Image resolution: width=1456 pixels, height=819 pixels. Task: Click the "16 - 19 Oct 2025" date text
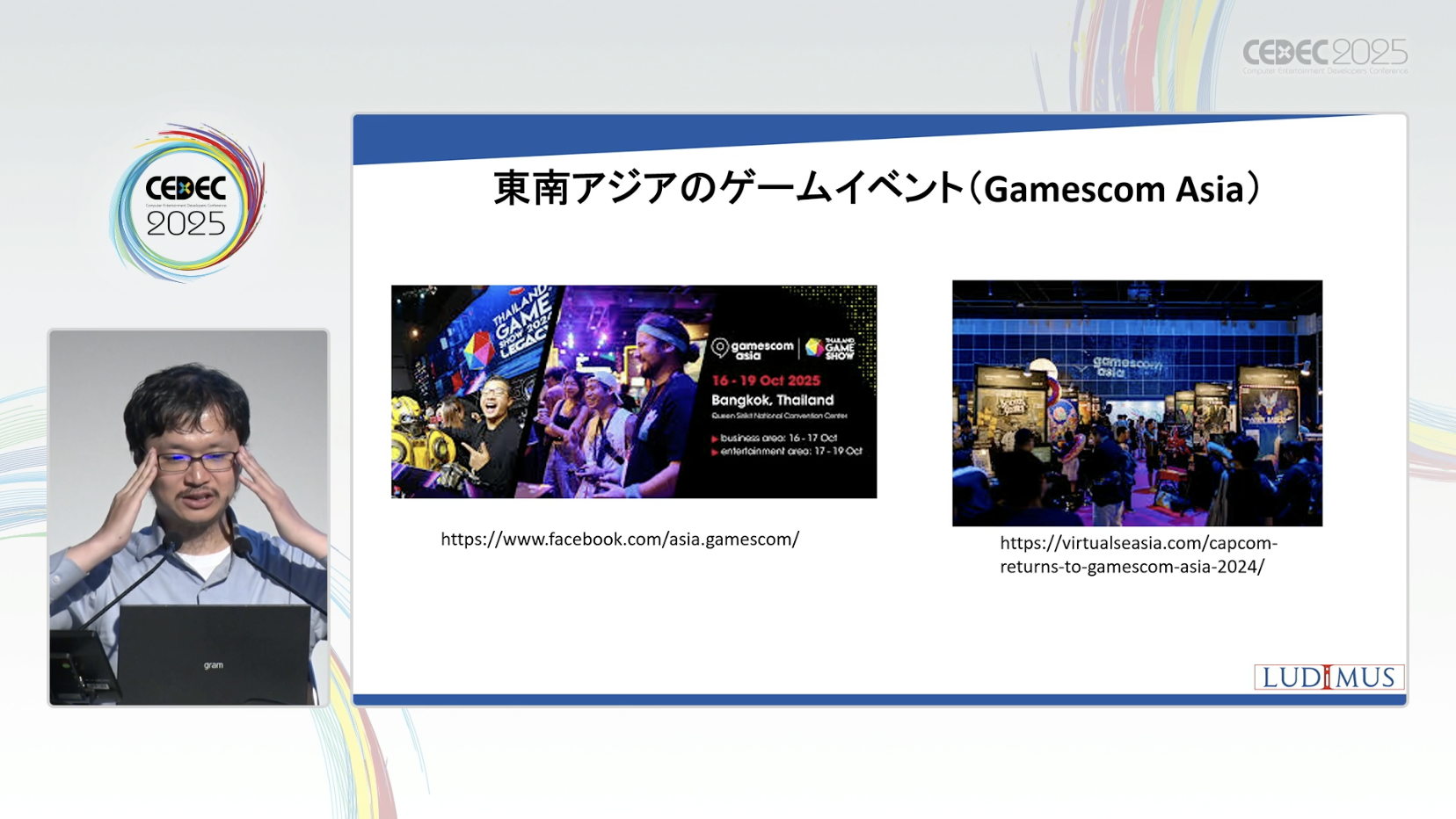point(766,381)
